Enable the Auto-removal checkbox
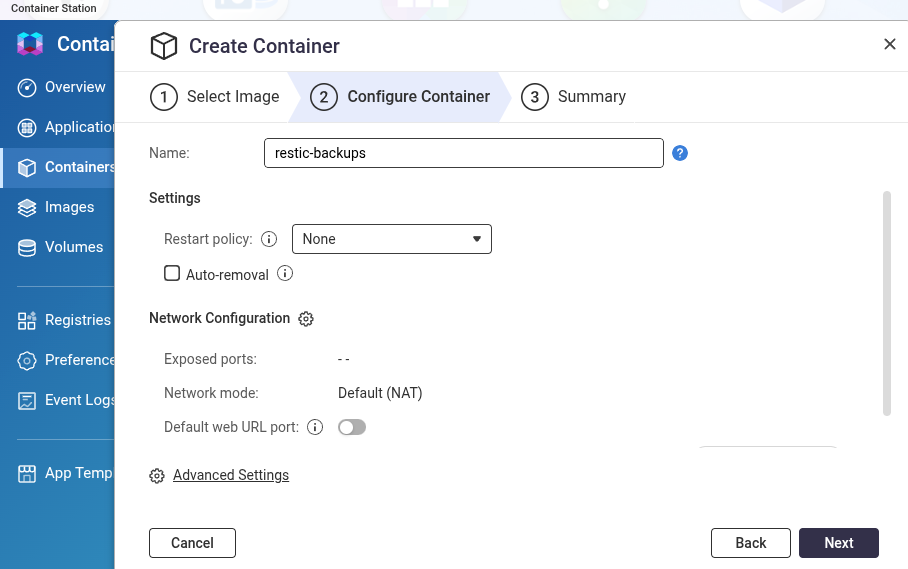908x569 pixels. [x=172, y=273]
